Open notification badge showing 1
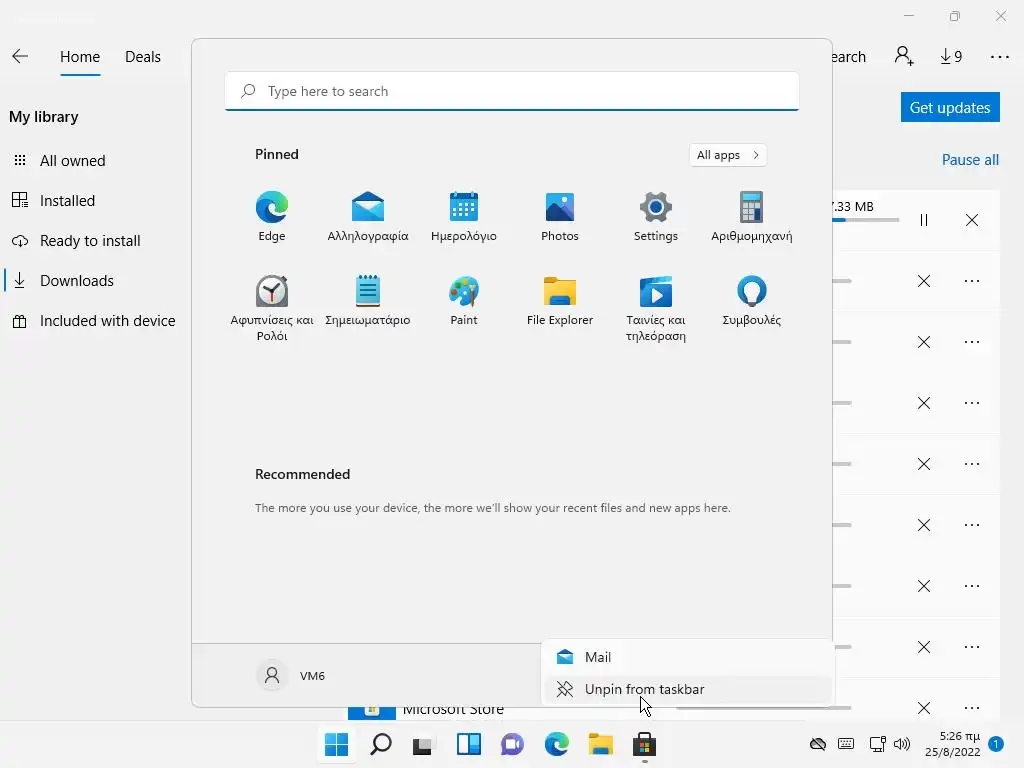 (996, 744)
